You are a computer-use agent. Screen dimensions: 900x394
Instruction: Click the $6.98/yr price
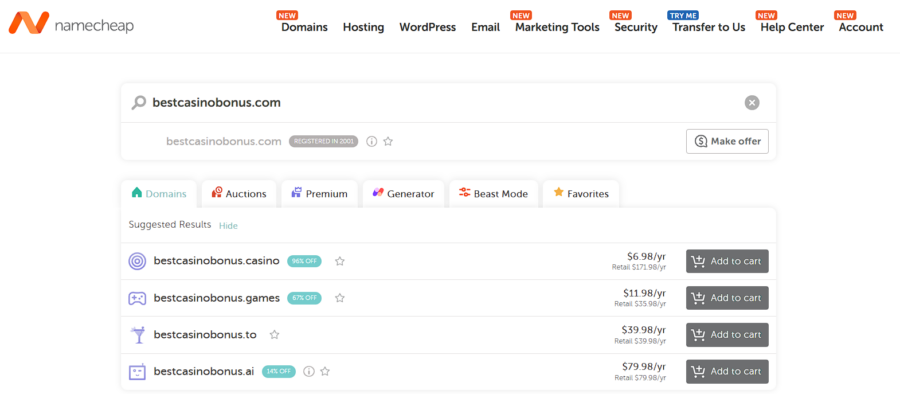tap(646, 257)
